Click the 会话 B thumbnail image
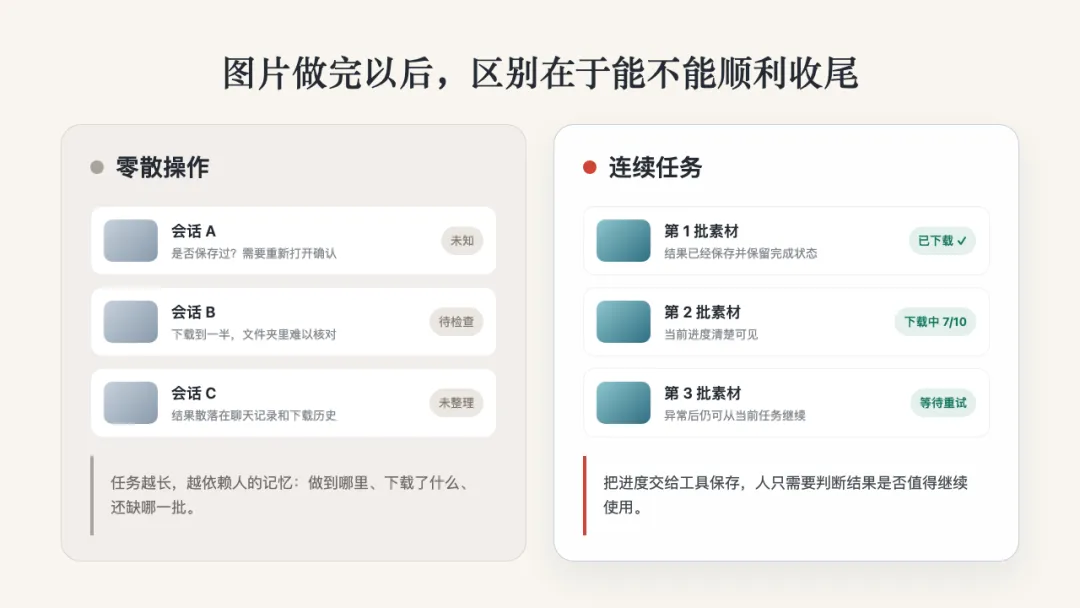 (x=131, y=322)
